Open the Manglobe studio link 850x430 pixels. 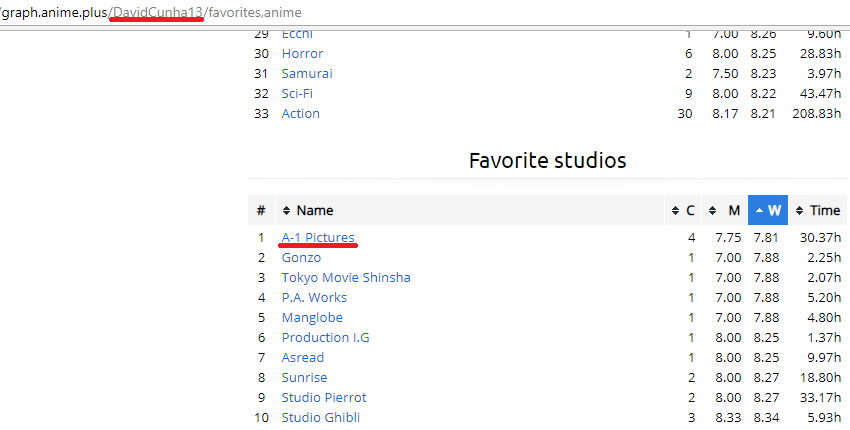click(312, 317)
